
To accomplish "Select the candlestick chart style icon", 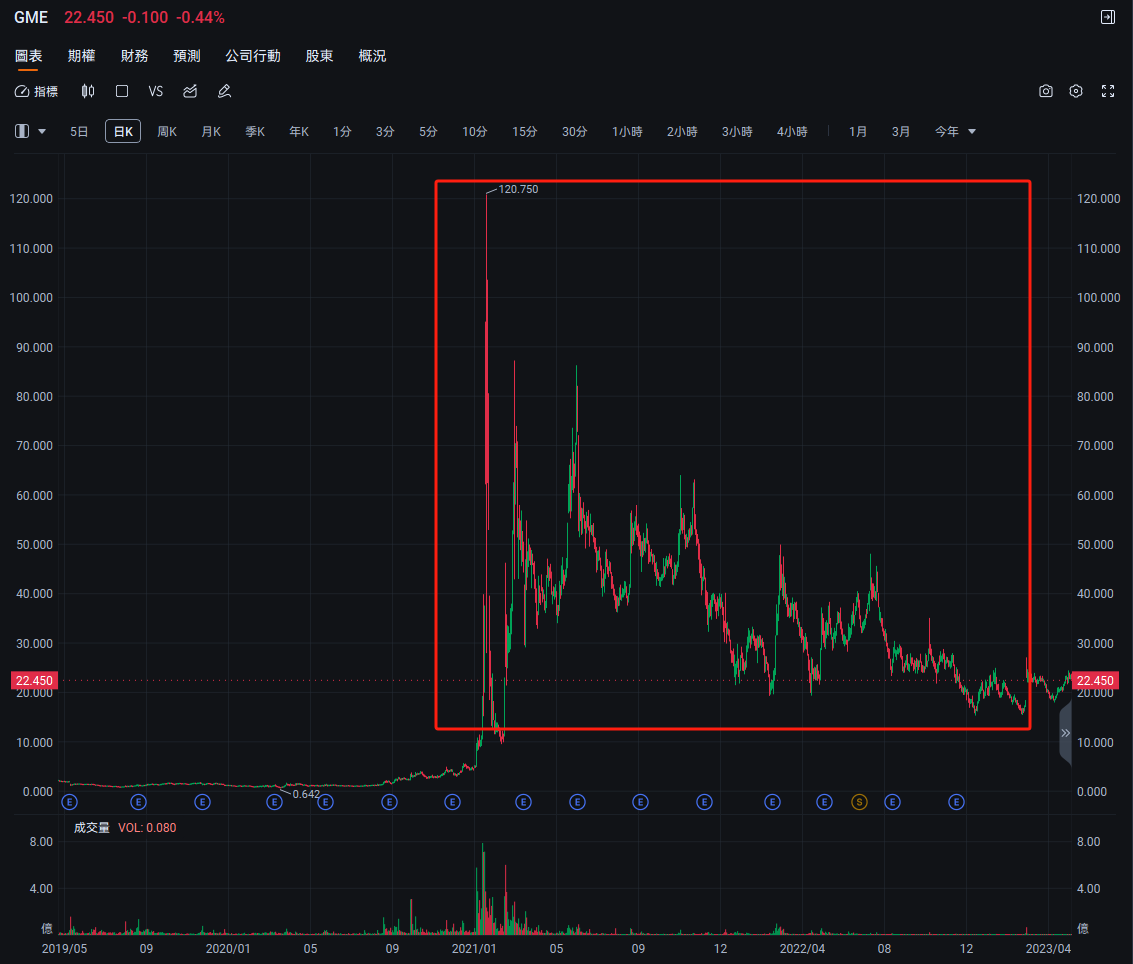I will click(x=88, y=91).
